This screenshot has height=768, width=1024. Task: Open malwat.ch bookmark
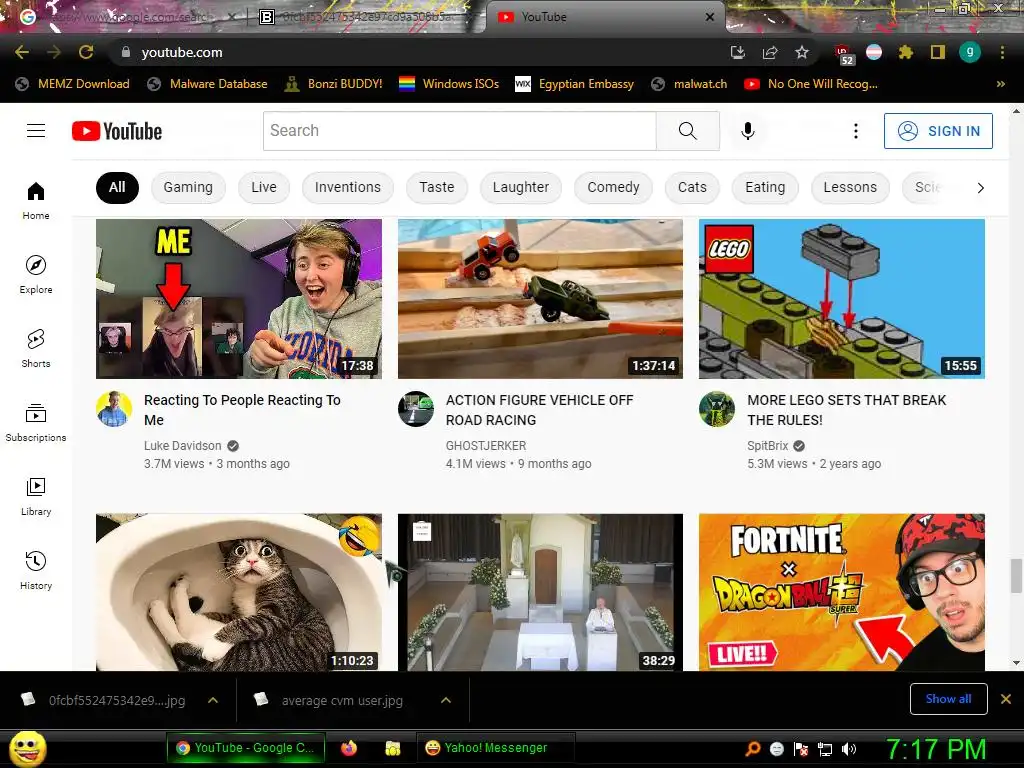(x=690, y=84)
